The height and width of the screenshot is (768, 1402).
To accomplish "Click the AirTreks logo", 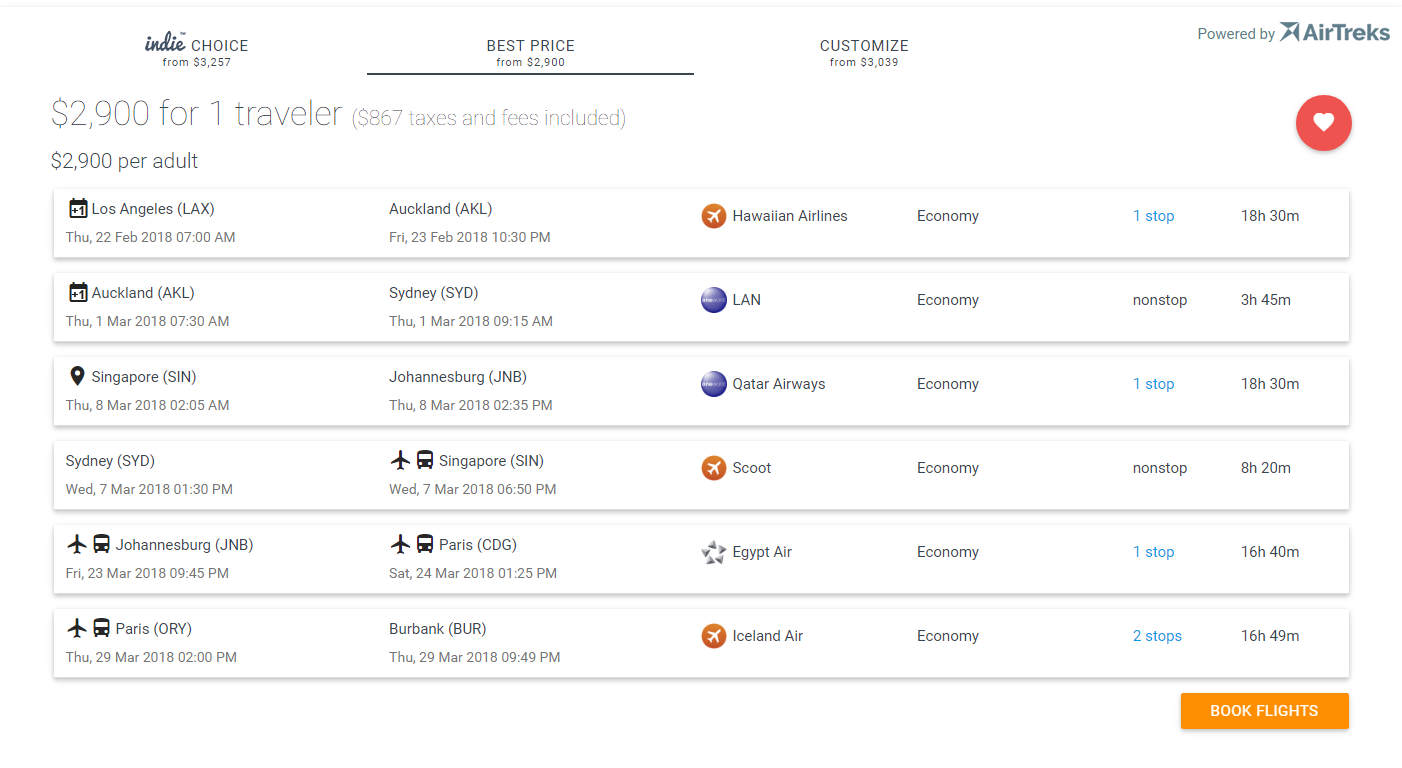I will (x=1334, y=33).
